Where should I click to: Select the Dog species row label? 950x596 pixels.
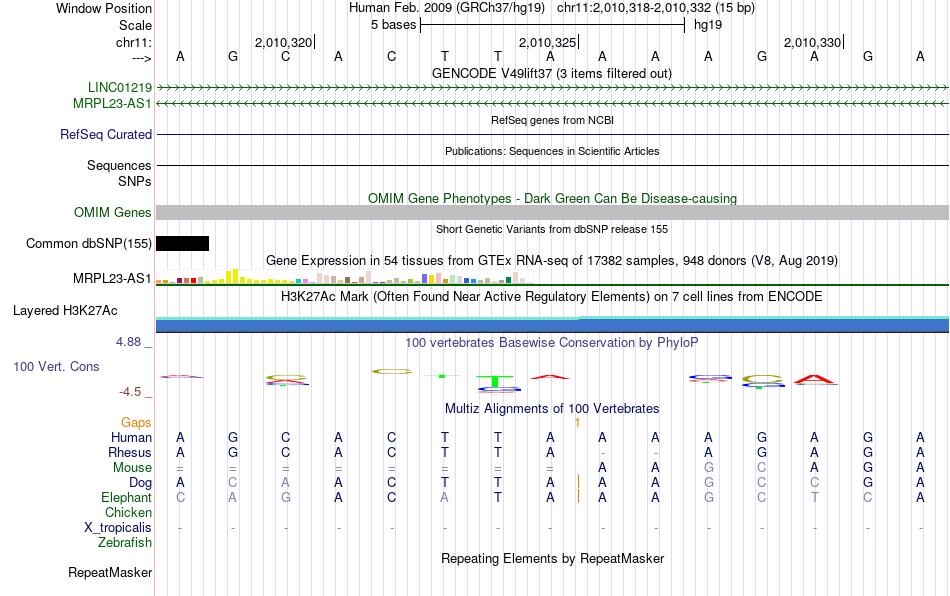[140, 483]
